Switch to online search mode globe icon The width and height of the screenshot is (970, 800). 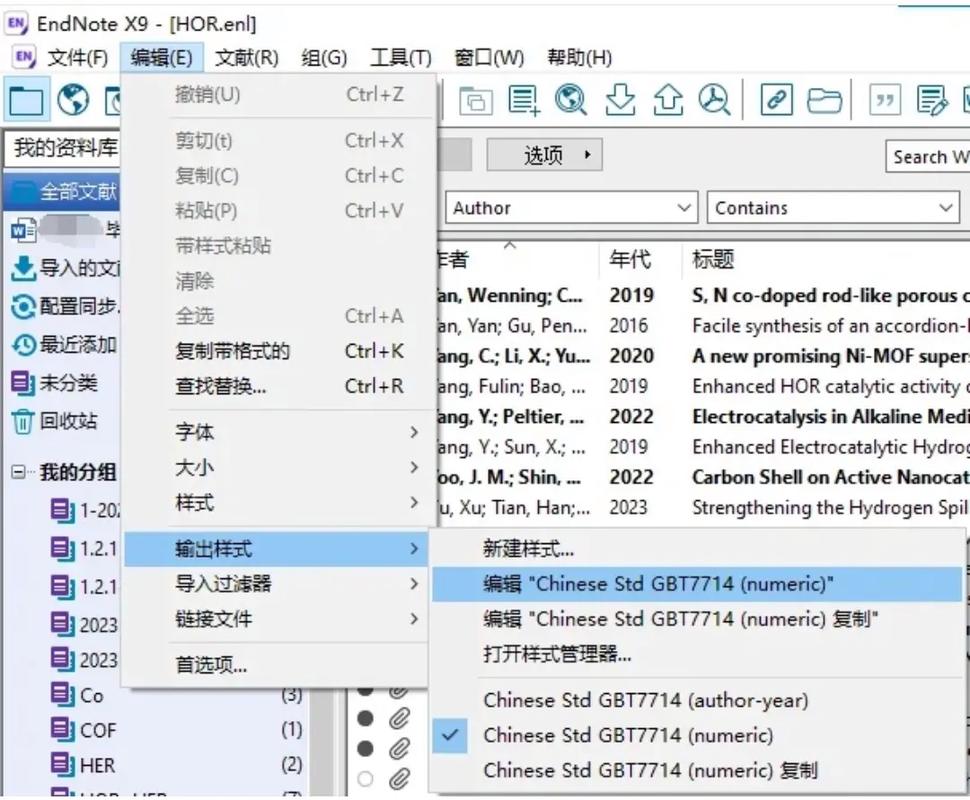pos(73,100)
